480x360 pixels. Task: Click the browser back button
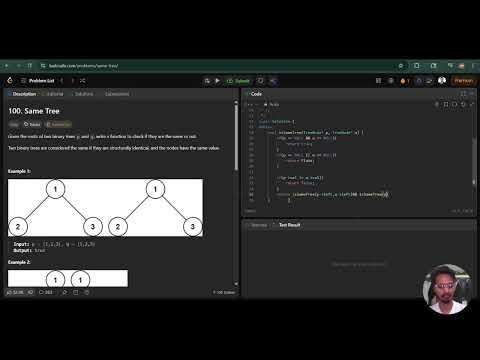pyautogui.click(x=6, y=66)
